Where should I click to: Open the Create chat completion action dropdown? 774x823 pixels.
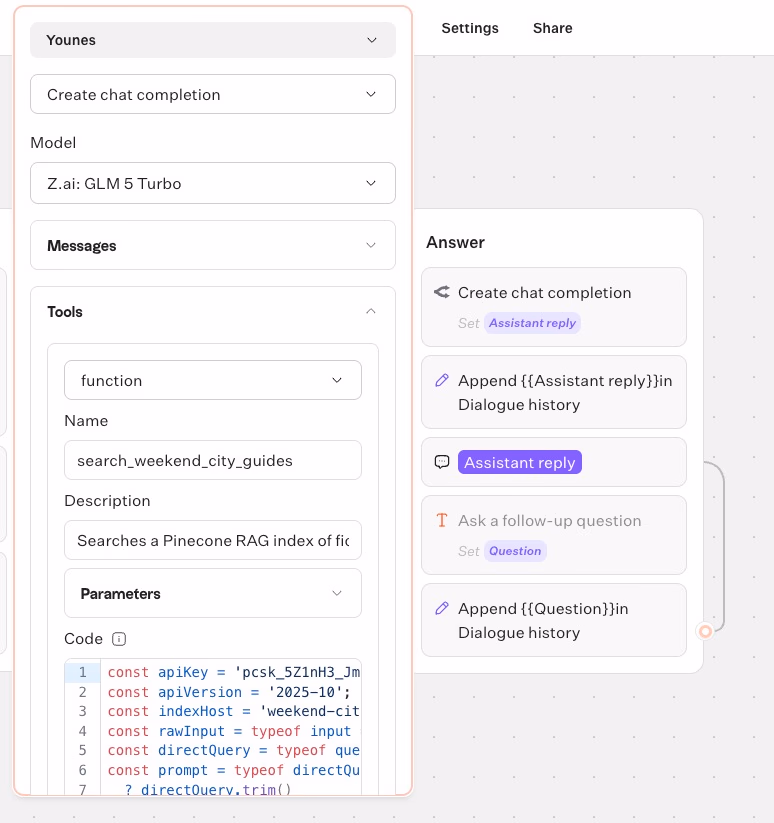(x=213, y=95)
